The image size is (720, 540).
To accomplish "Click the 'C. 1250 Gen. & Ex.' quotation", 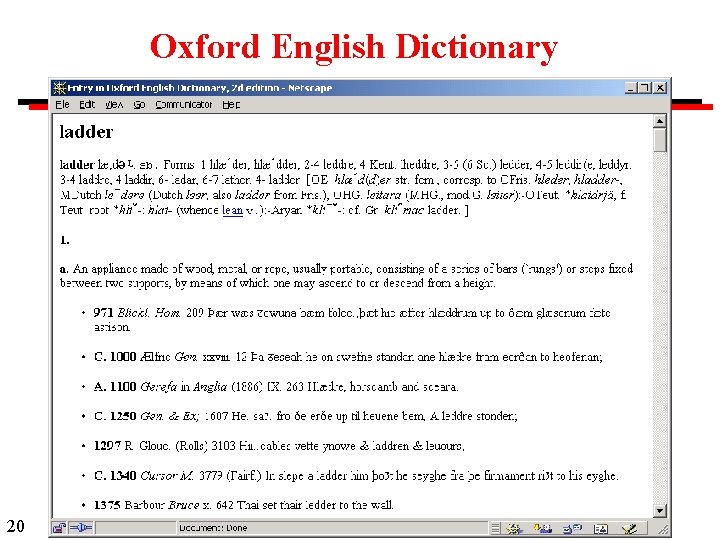I will 305,416.
